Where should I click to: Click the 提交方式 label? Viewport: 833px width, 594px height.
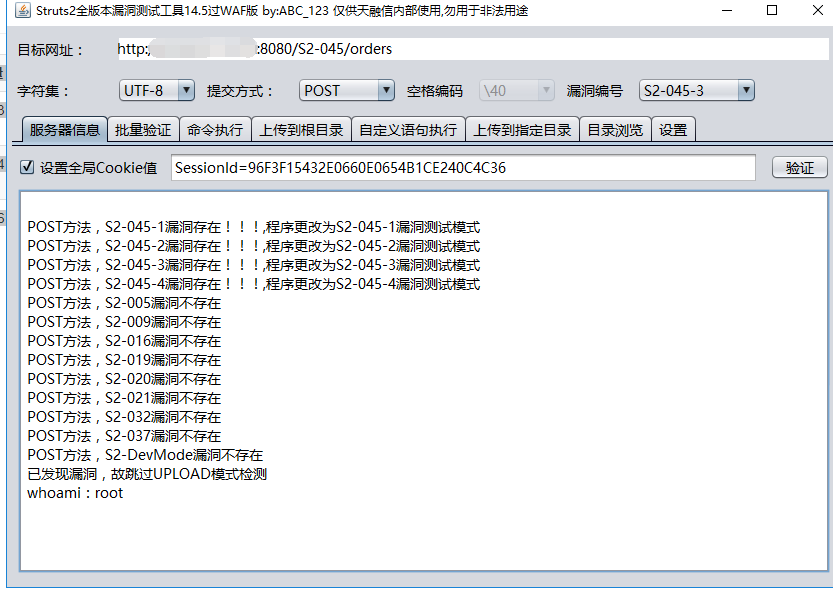(x=240, y=91)
